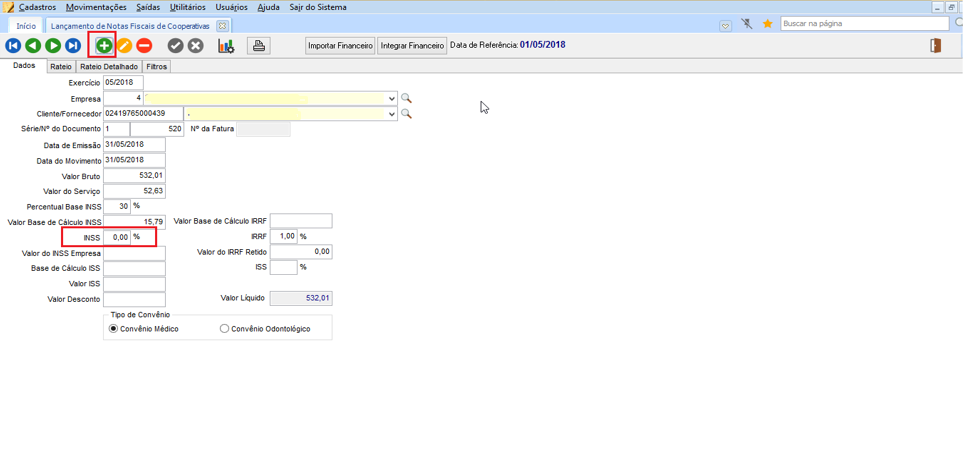Image resolution: width=963 pixels, height=451 pixels.
Task: Click the Exercício field
Action: point(123,82)
